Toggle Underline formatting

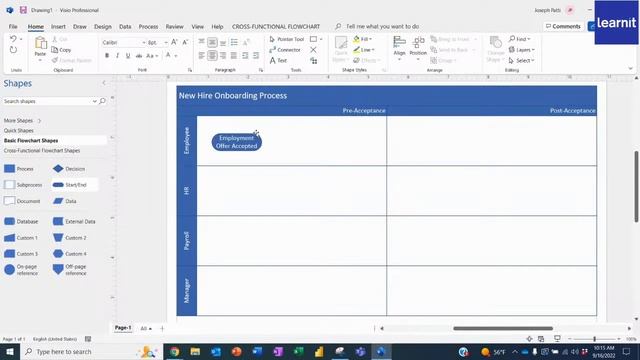click(128, 56)
